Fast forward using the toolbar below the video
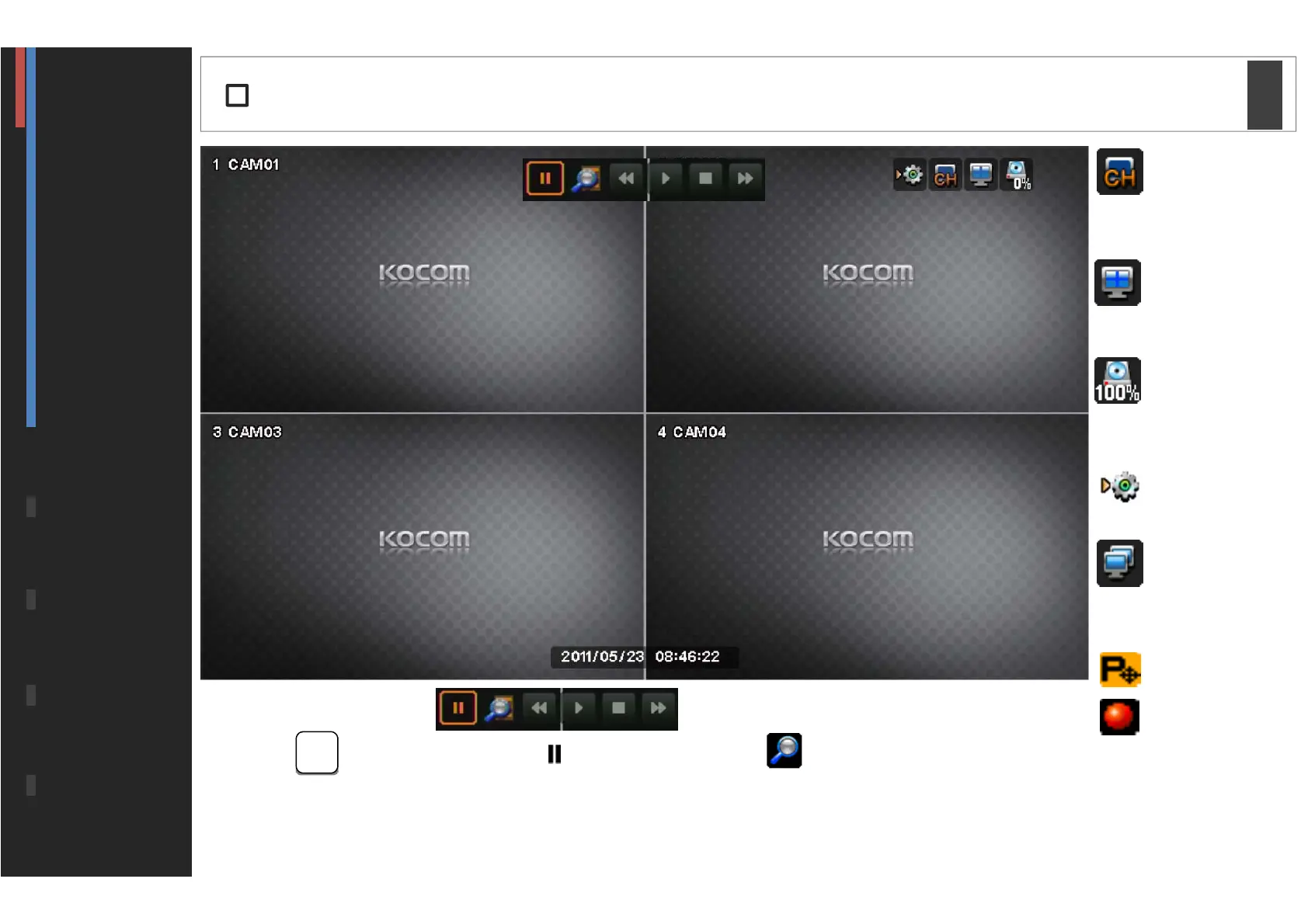 (x=658, y=708)
